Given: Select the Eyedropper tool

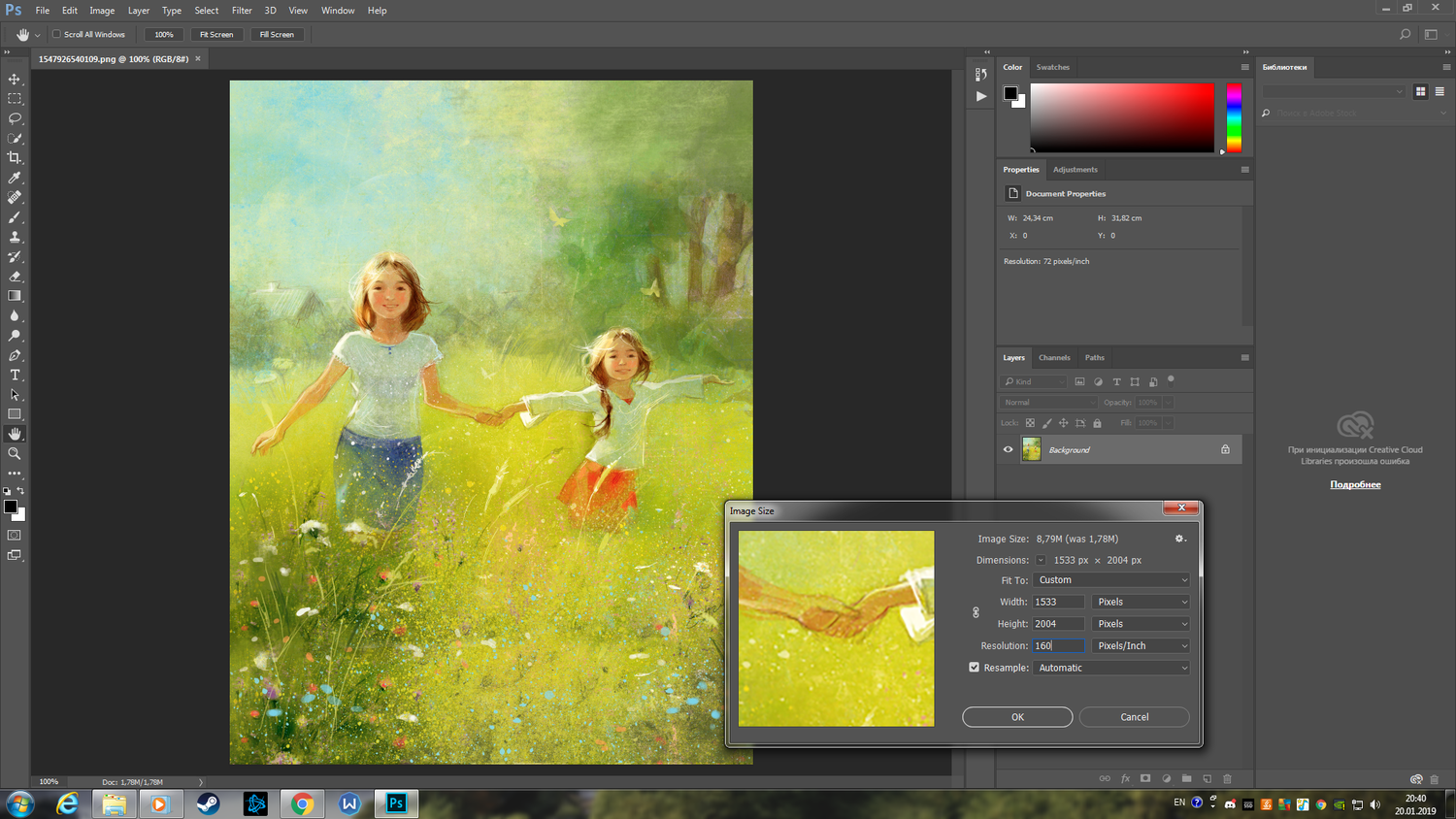Looking at the screenshot, I should coord(15,178).
